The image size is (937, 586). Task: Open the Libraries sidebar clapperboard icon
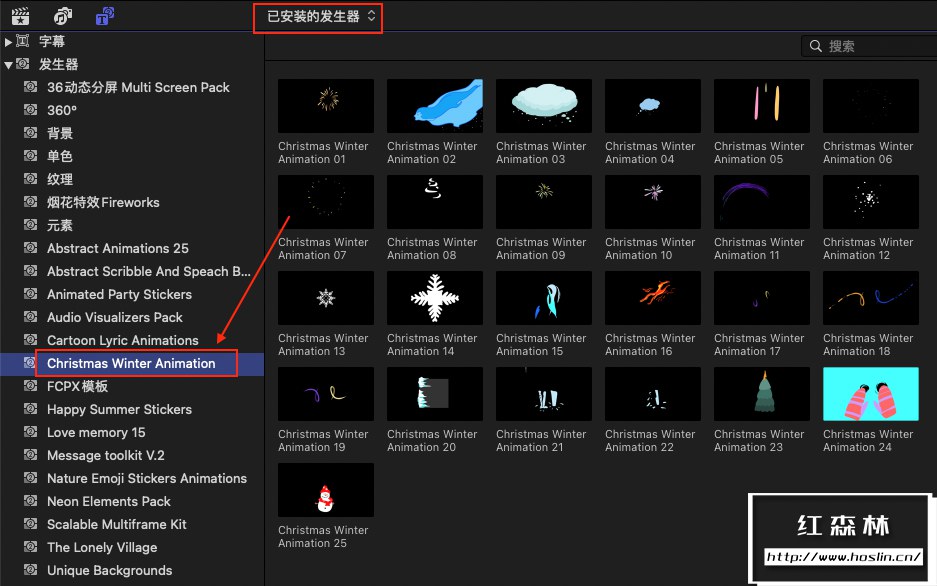point(21,16)
